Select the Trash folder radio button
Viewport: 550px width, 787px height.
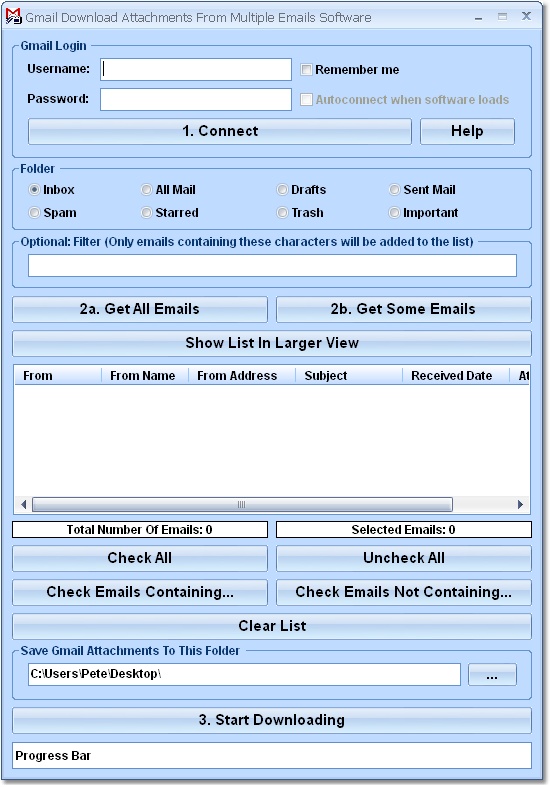coord(282,213)
